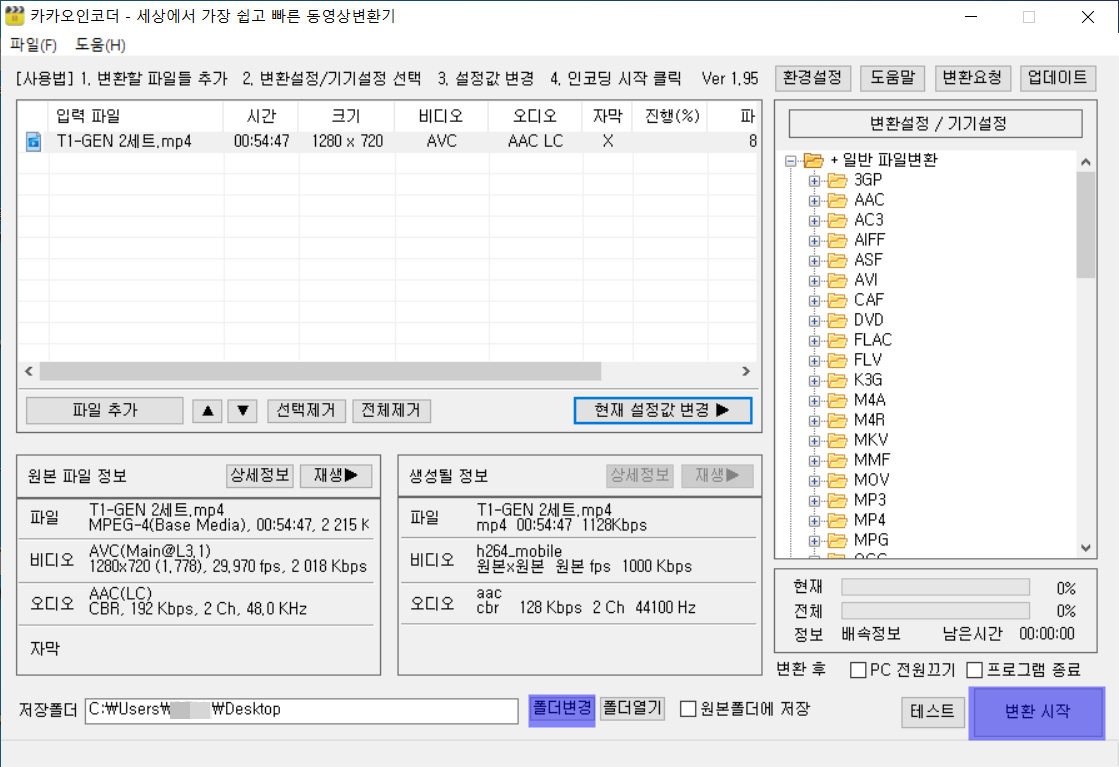Screen dimensions: 1119x767
Task: Click the 테스트 button
Action: click(x=933, y=711)
